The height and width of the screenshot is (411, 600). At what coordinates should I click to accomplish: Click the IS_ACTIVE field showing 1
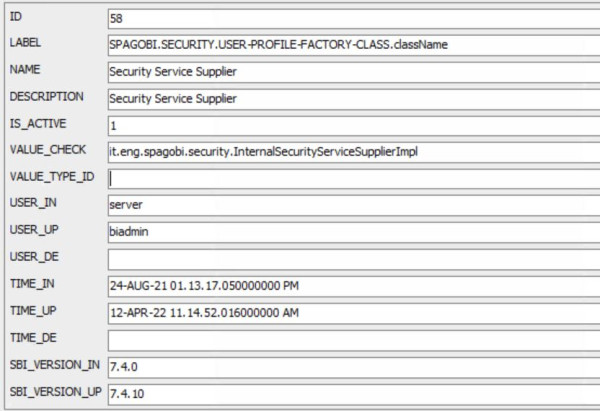coord(354,126)
